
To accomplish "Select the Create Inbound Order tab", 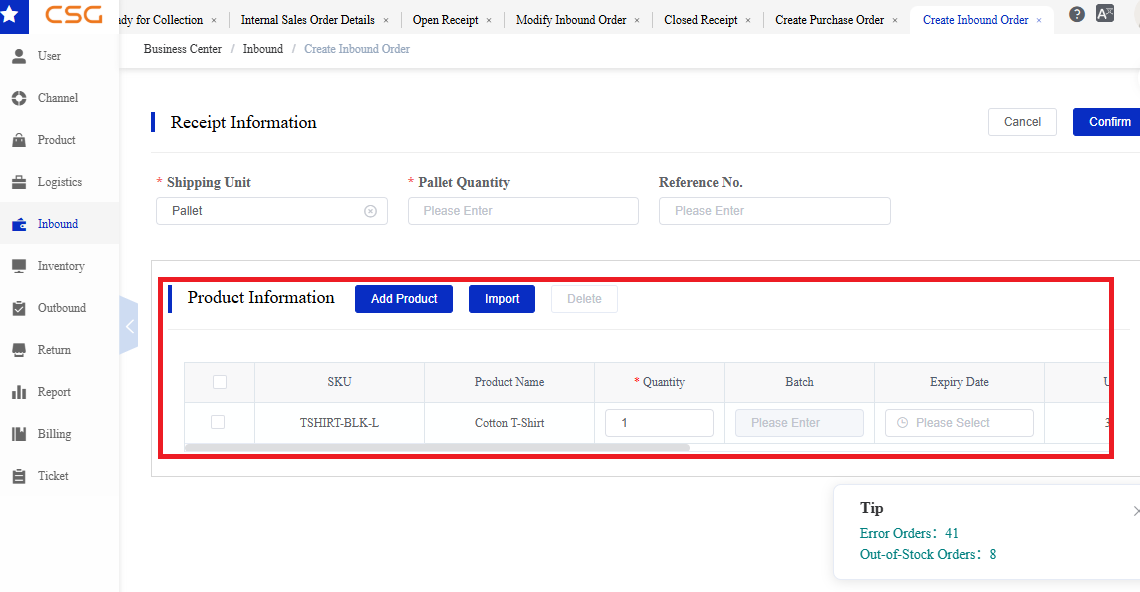I will [976, 20].
